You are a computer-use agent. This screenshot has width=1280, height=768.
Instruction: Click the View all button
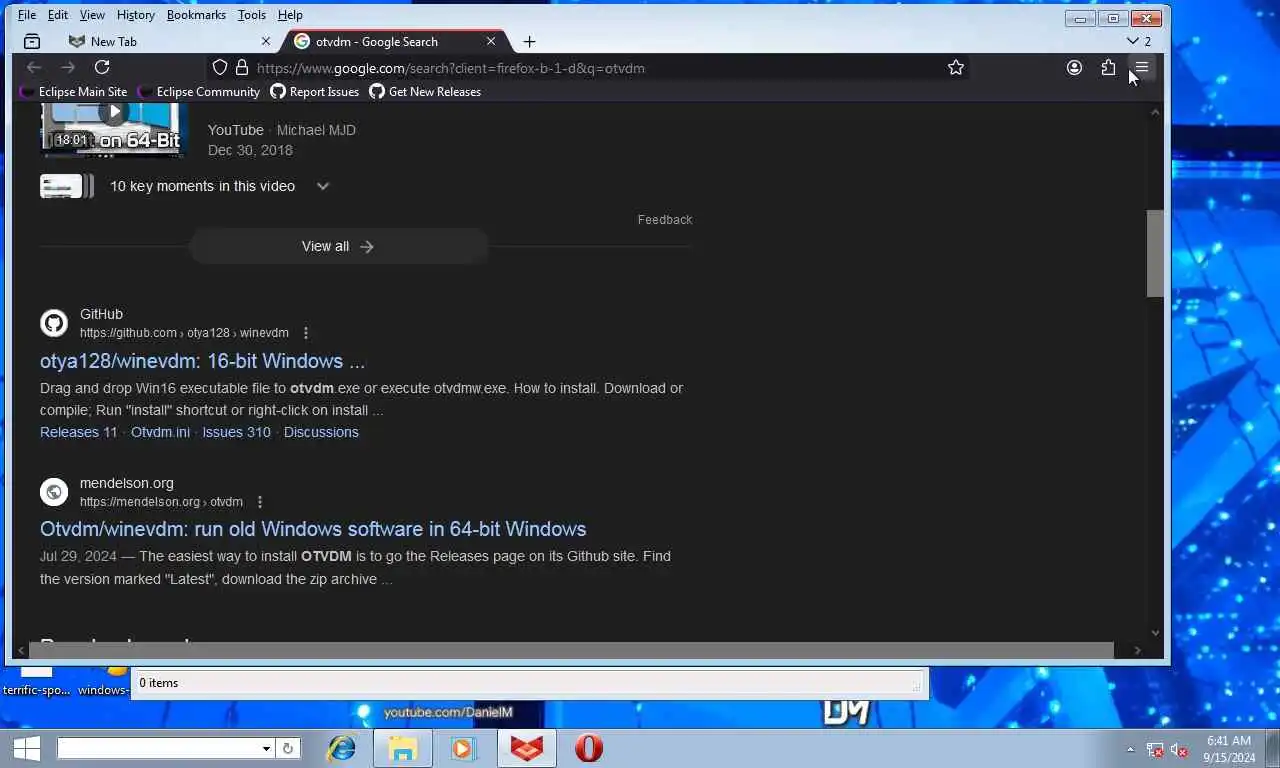[x=338, y=246]
